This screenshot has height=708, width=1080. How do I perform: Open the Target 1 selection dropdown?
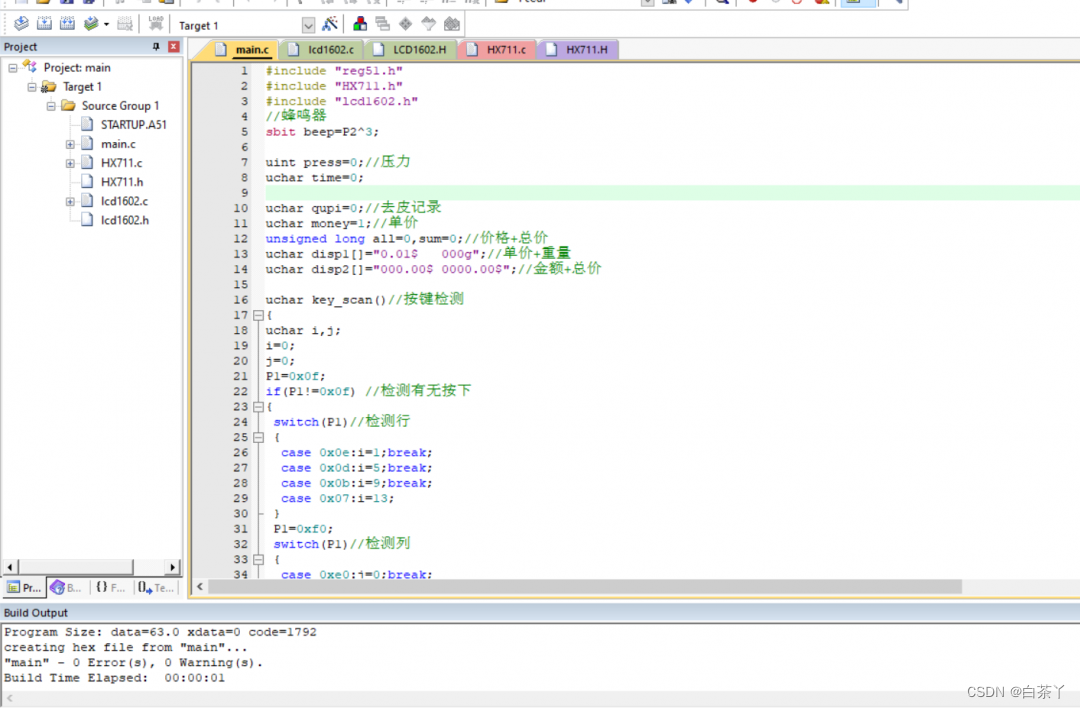tap(308, 25)
